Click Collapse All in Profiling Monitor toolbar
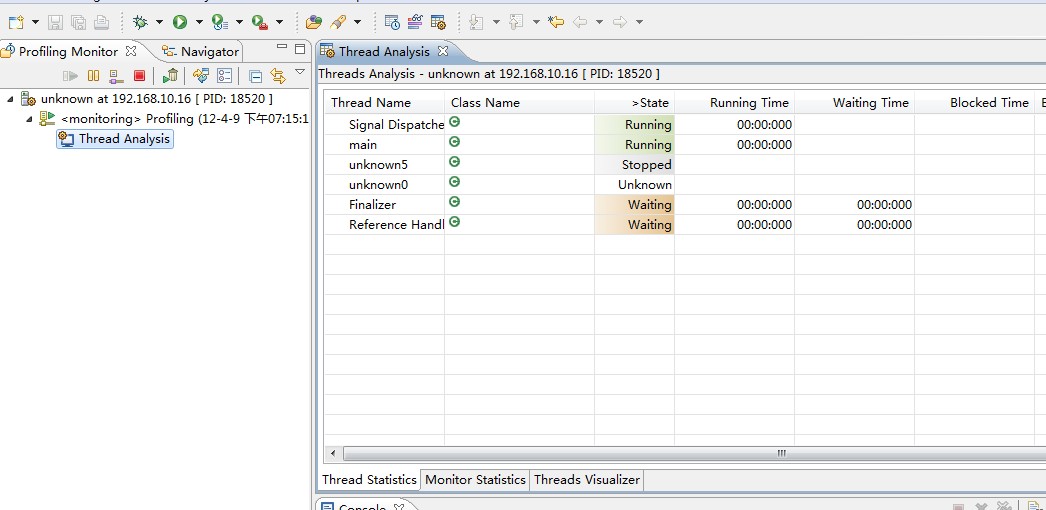Viewport: 1046px width, 510px height. pyautogui.click(x=256, y=76)
